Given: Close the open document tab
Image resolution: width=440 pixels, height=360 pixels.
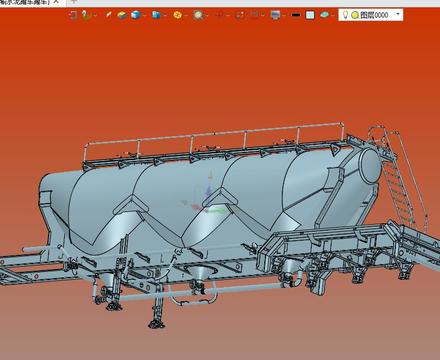Looking at the screenshot, I should coord(56,2).
